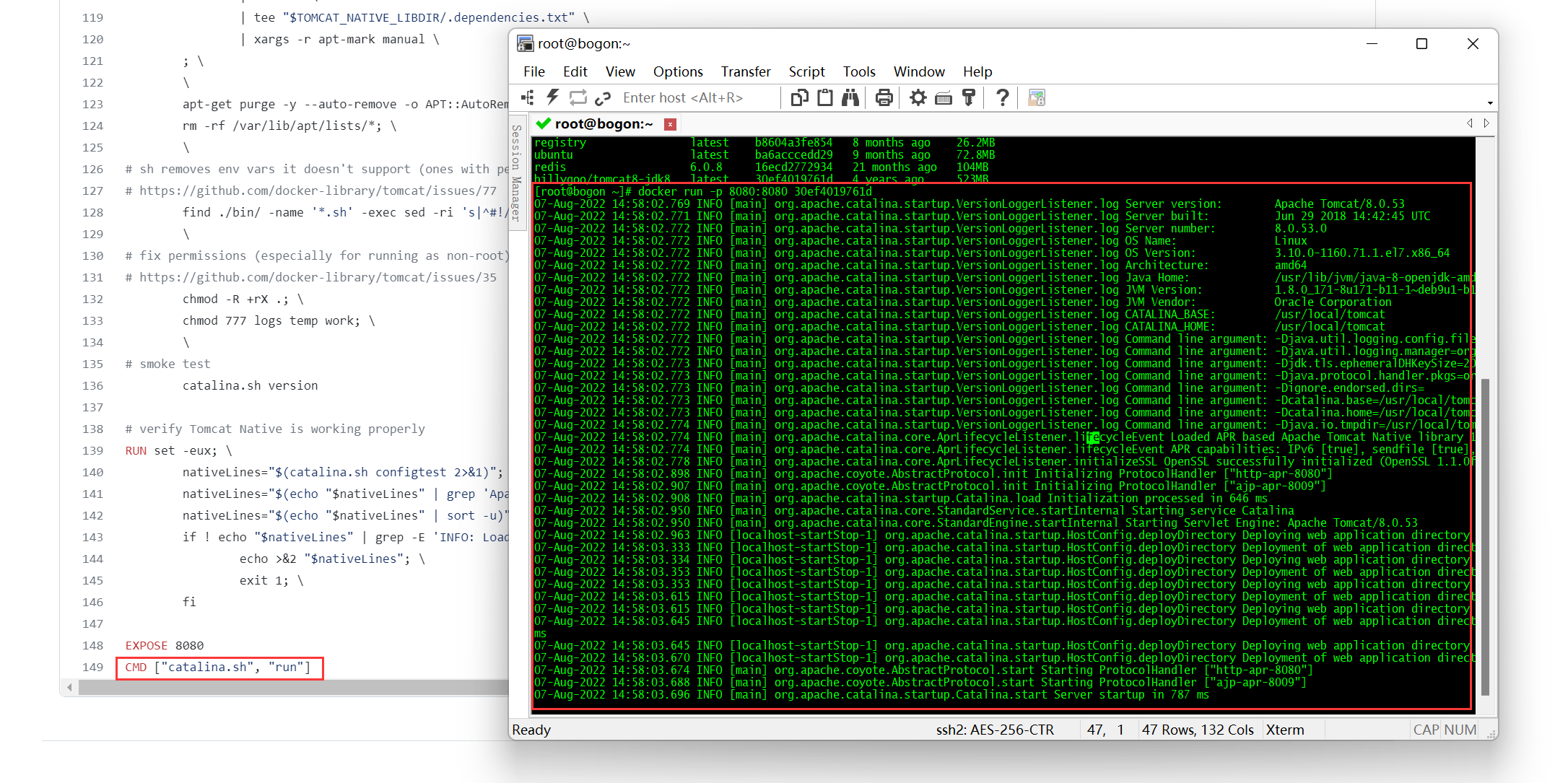Open Session Manager icon in SecureCRT toolbar
Viewport: 1568px width, 783px height.
(x=528, y=97)
